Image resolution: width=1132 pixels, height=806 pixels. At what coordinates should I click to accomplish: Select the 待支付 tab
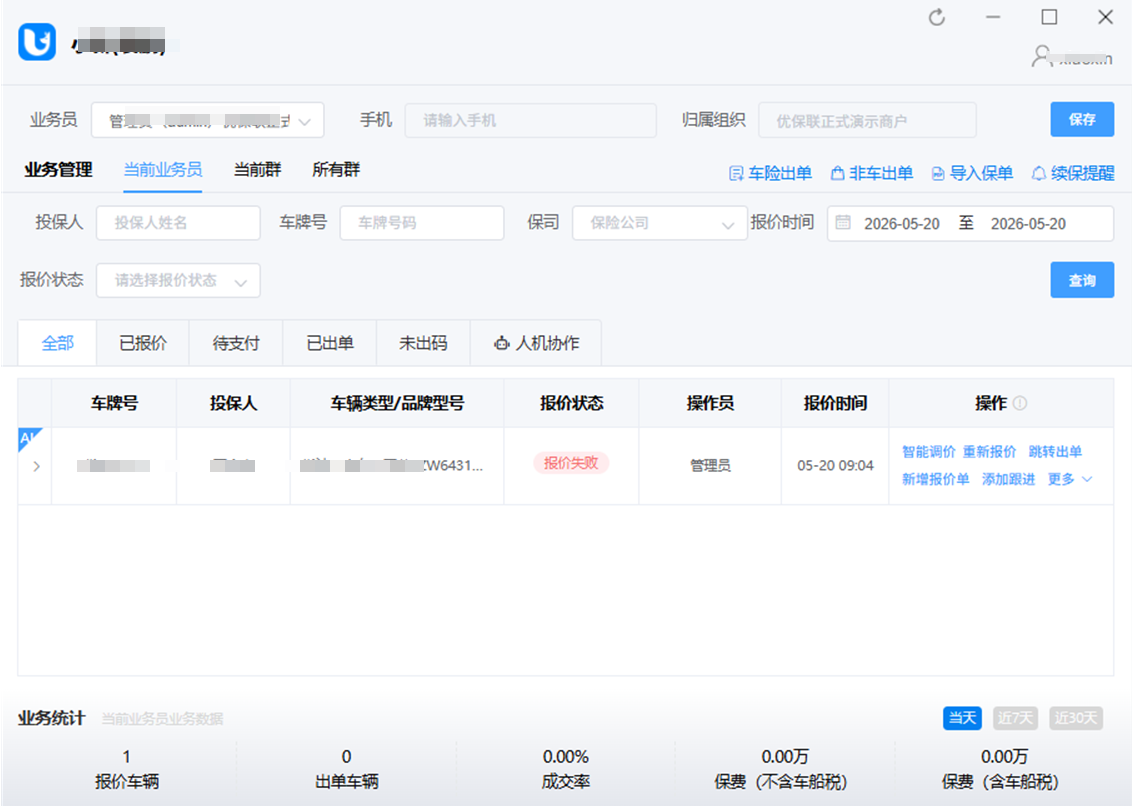point(236,343)
